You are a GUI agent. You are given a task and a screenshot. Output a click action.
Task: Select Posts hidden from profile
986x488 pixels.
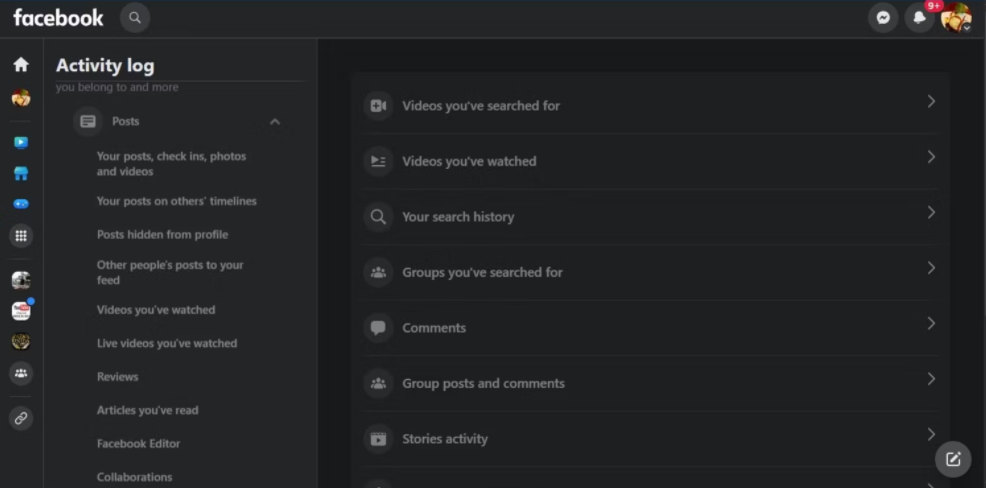pos(162,235)
